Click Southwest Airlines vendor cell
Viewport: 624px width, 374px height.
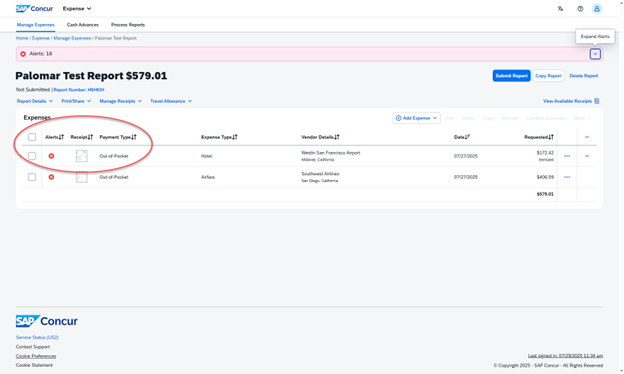[x=320, y=177]
